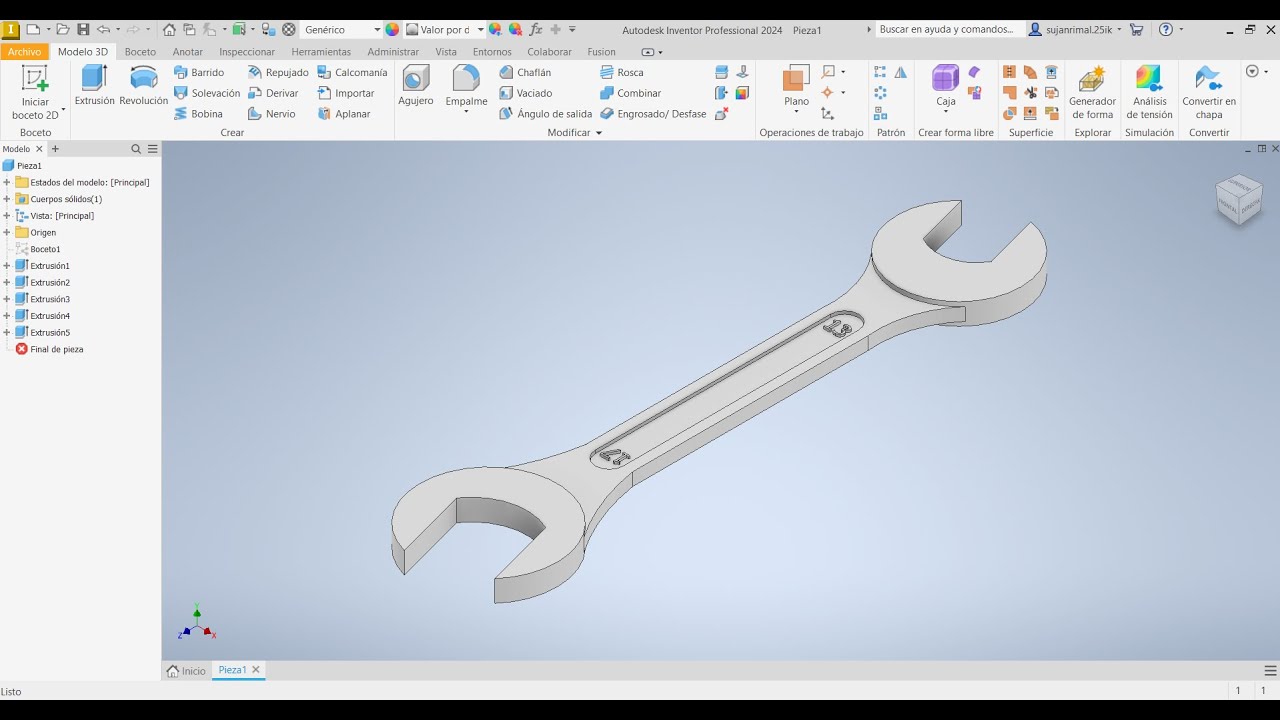
Task: Click the help search field
Action: point(949,30)
